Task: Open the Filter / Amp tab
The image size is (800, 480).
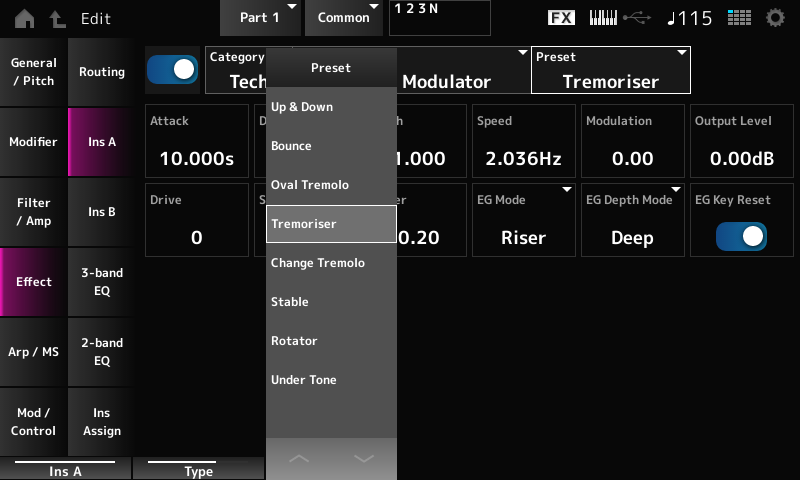Action: pyautogui.click(x=33, y=211)
